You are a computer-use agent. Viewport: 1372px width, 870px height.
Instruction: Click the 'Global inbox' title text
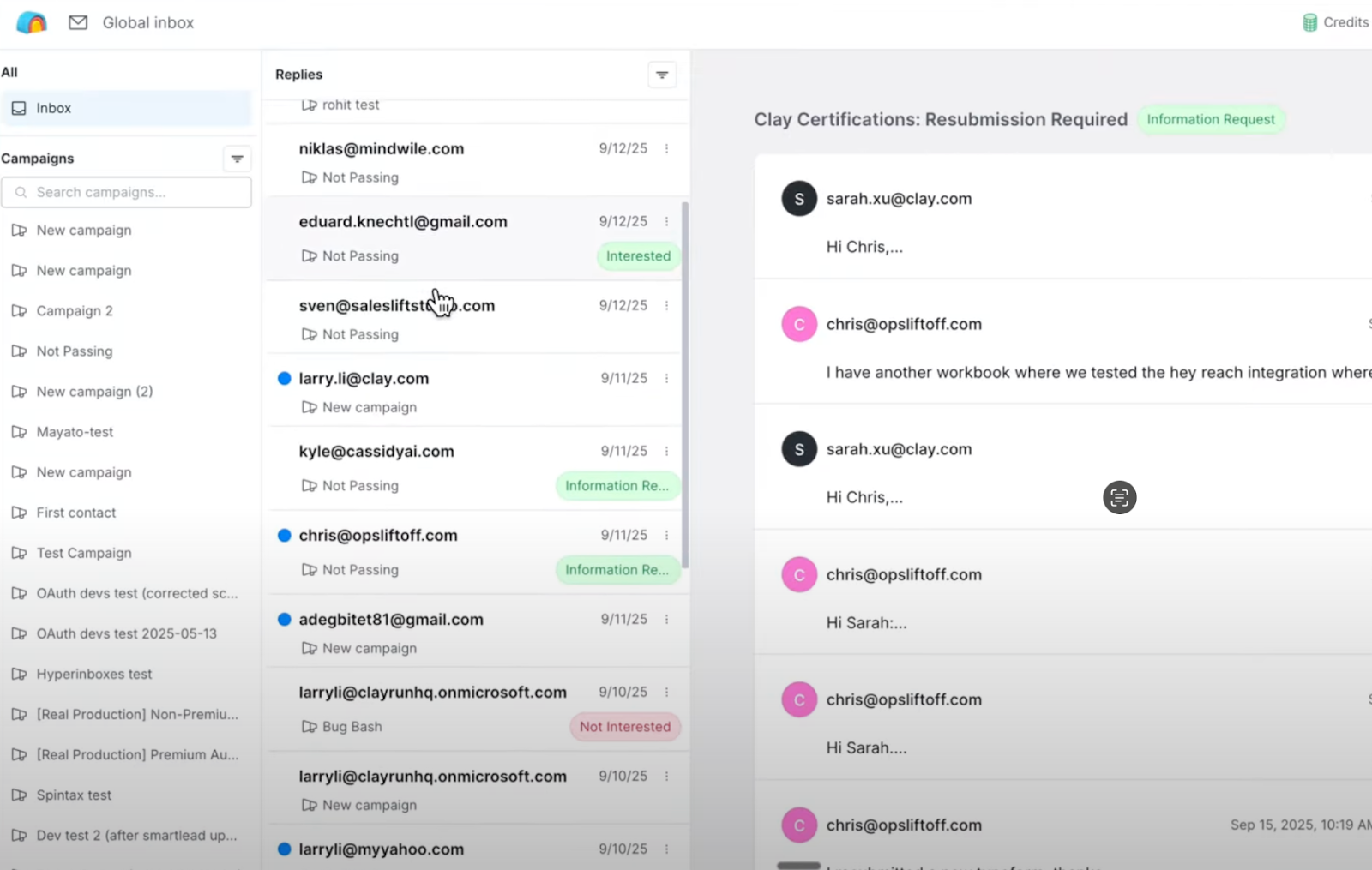(148, 22)
